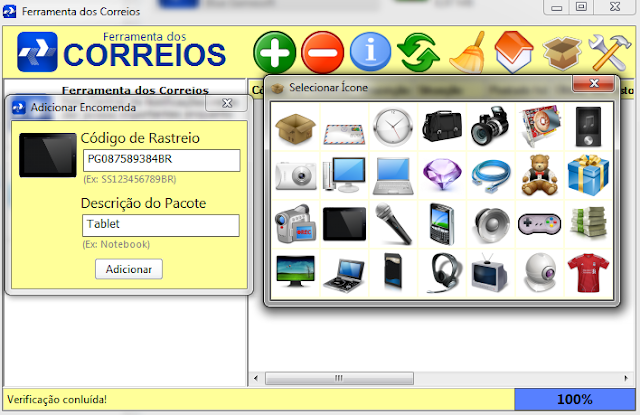This screenshot has width=640, height=415.
Task: Select the old CRT television icon
Action: [490, 272]
